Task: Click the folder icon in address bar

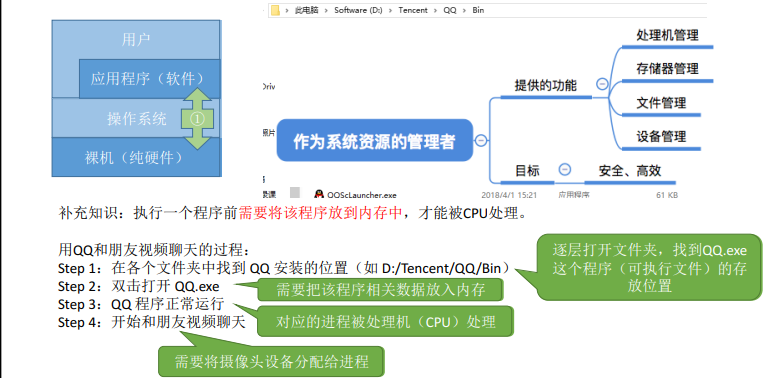Action: tap(276, 9)
